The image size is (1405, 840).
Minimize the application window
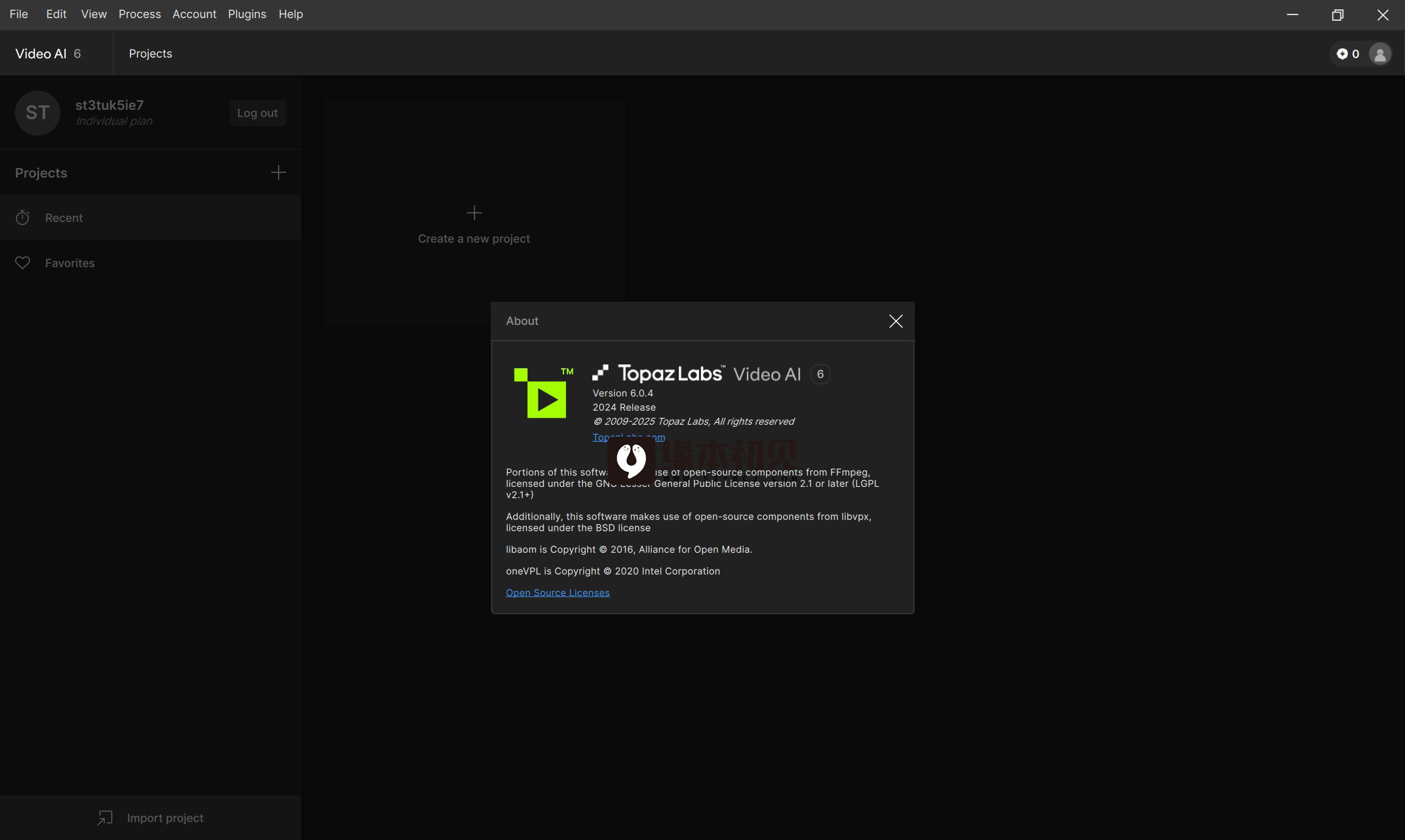(x=1292, y=14)
